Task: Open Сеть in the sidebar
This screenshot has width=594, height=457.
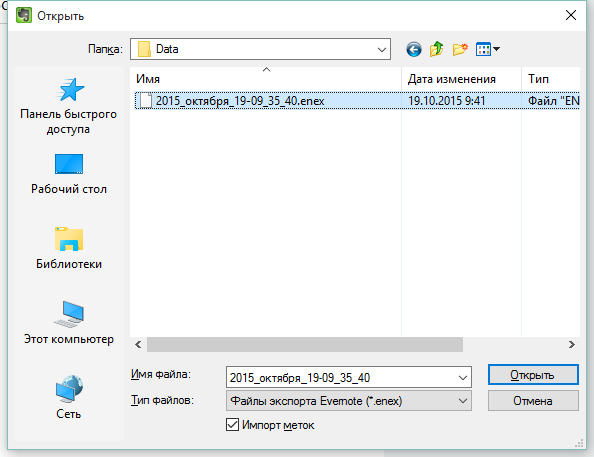Action: click(x=69, y=397)
